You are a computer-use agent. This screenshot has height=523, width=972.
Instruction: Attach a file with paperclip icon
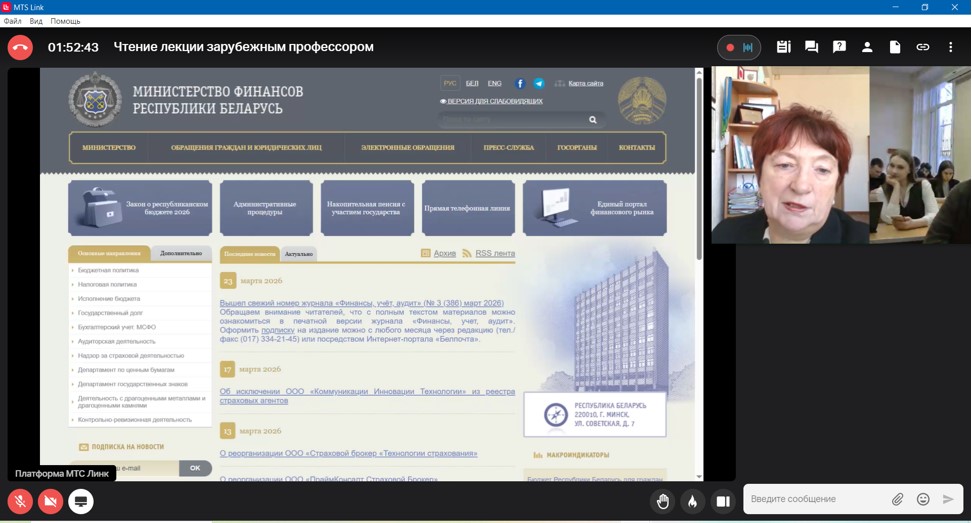click(897, 499)
